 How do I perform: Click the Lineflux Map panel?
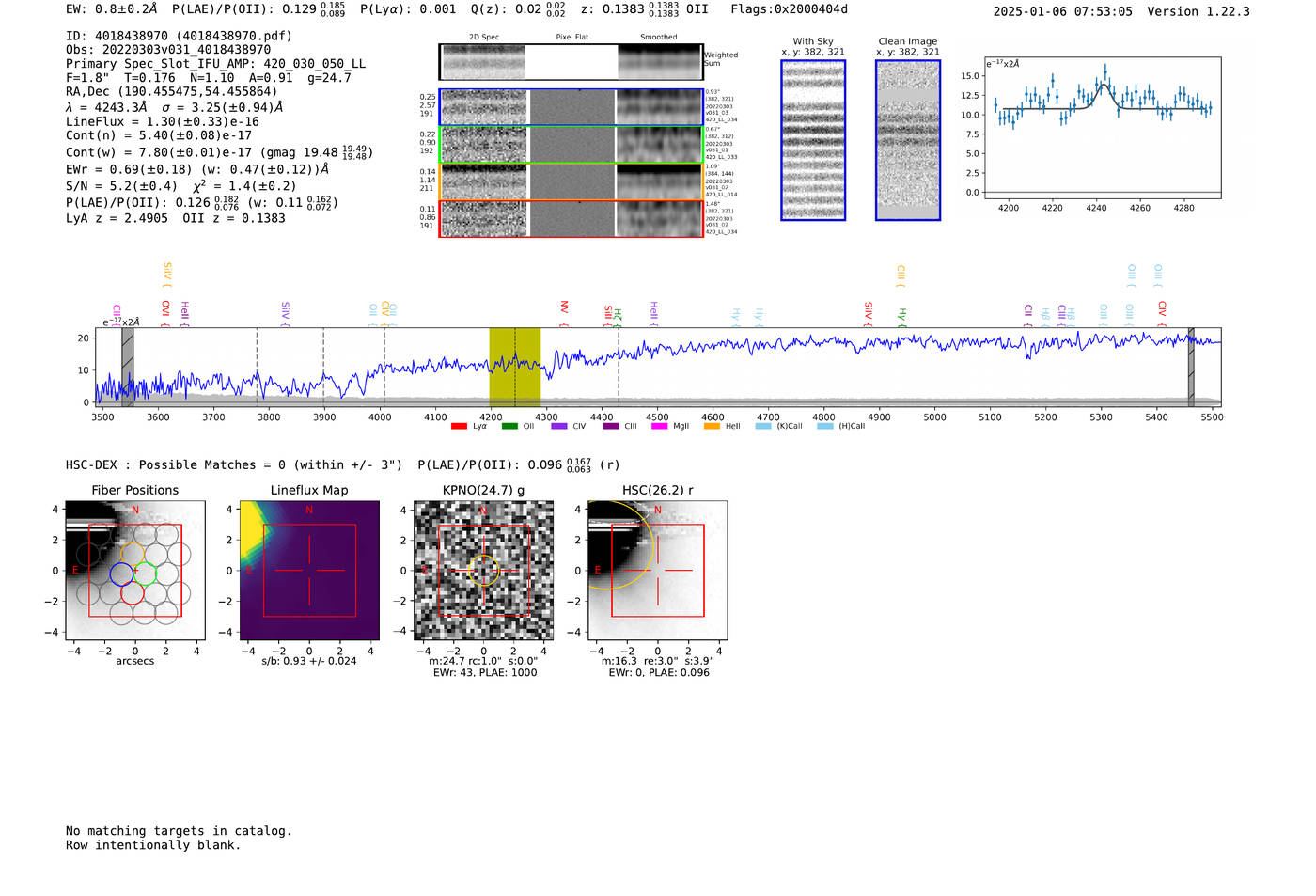coord(309,571)
